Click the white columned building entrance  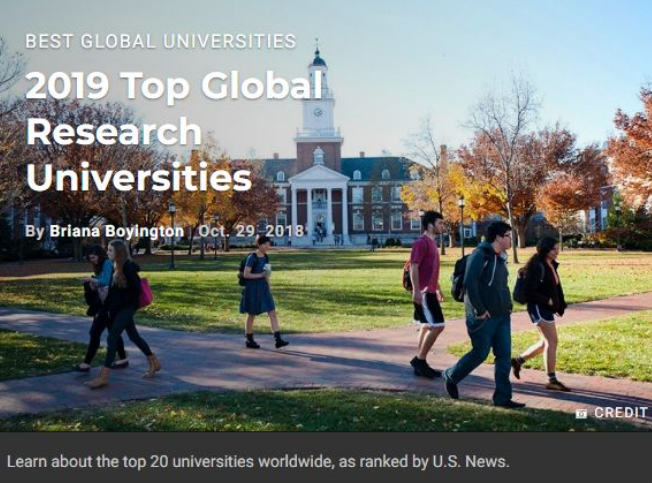pyautogui.click(x=319, y=205)
